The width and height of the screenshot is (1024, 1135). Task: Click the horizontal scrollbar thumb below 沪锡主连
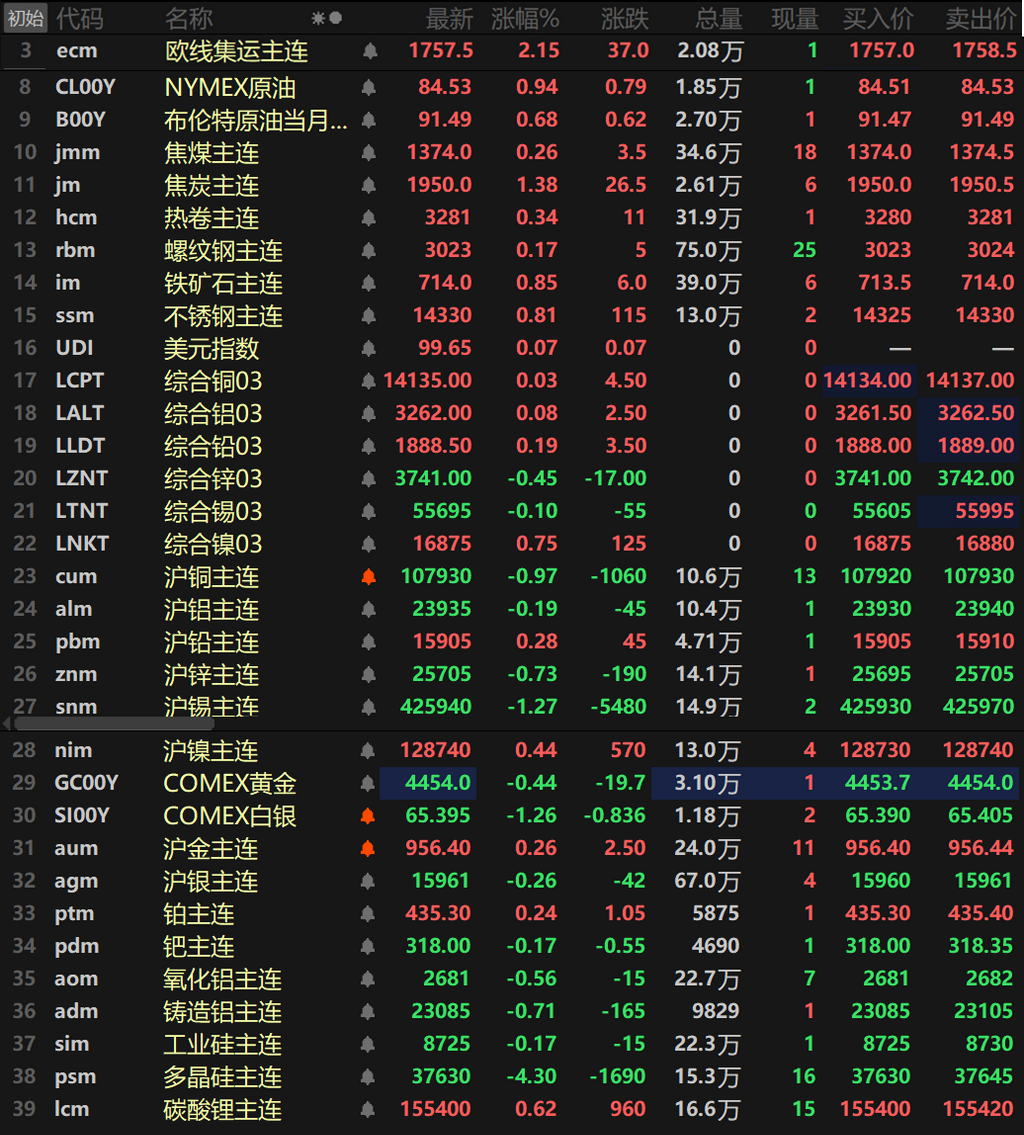[114, 723]
